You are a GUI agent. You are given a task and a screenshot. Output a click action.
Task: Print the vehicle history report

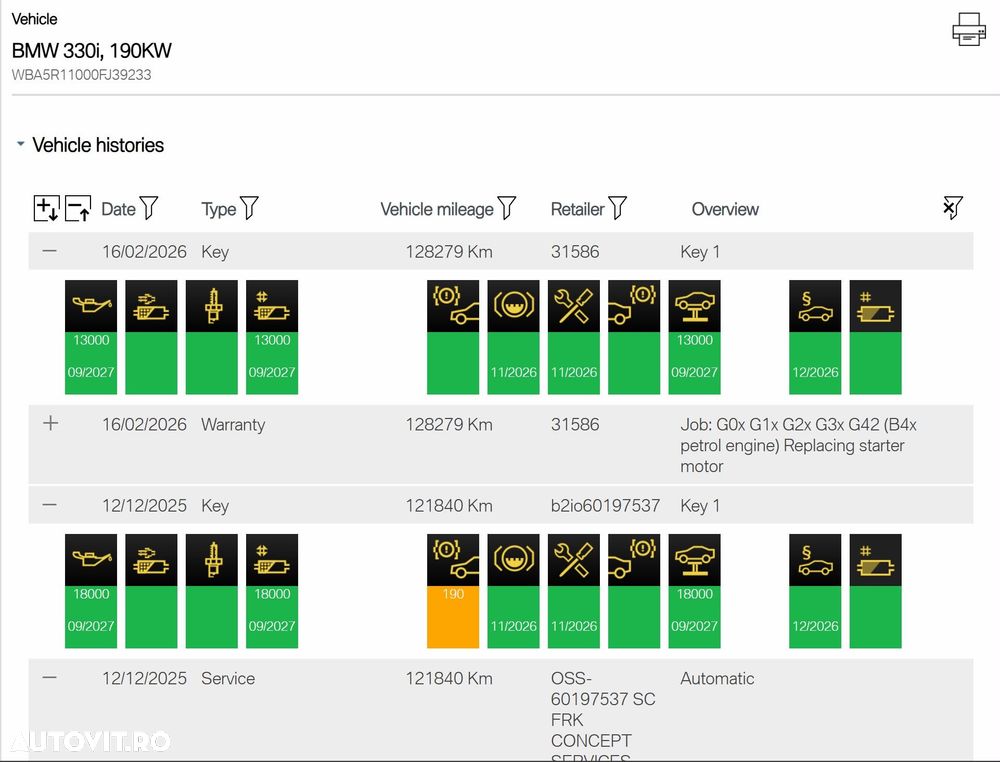coord(969,29)
